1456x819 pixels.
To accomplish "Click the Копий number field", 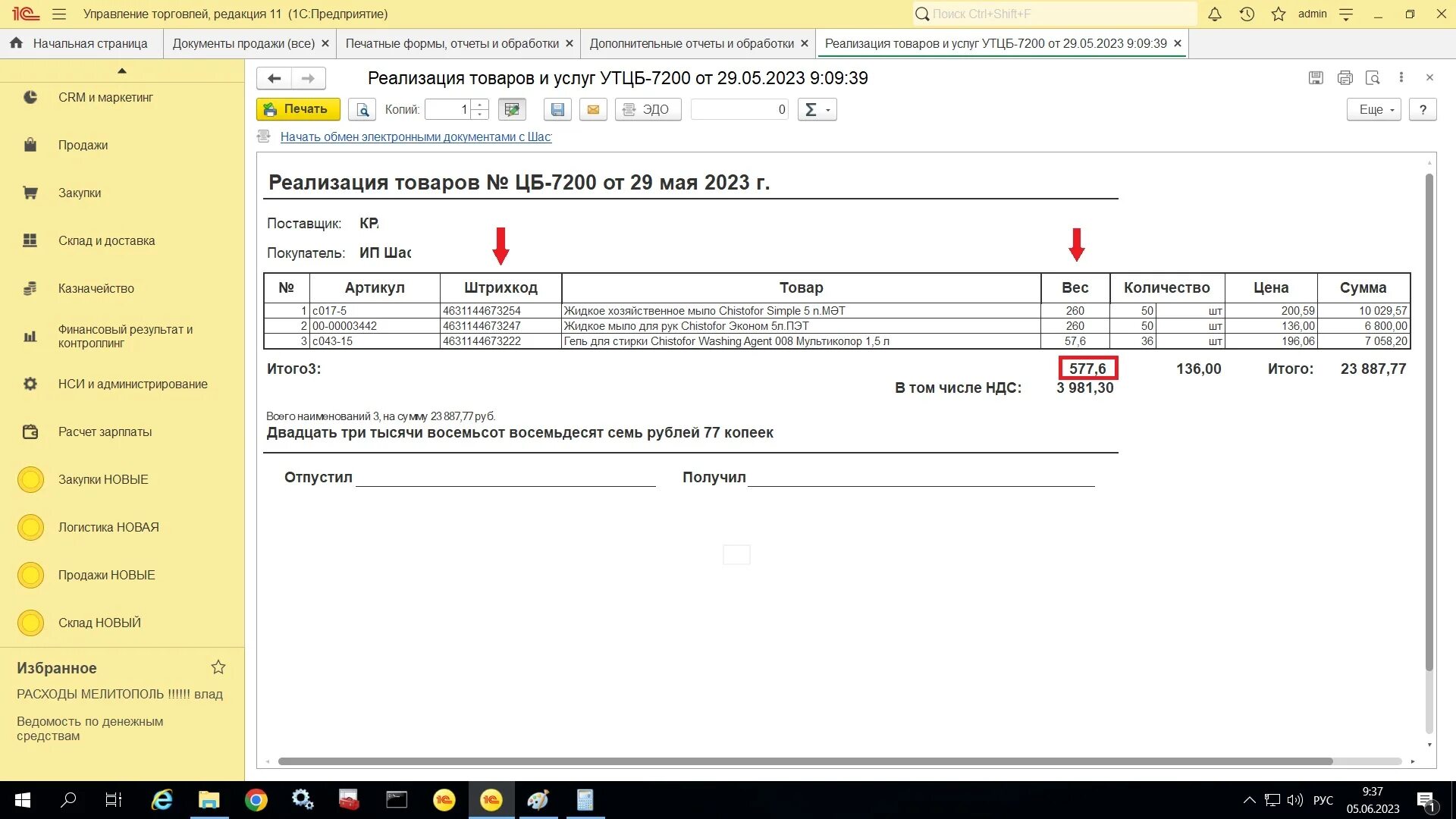I will pos(448,109).
